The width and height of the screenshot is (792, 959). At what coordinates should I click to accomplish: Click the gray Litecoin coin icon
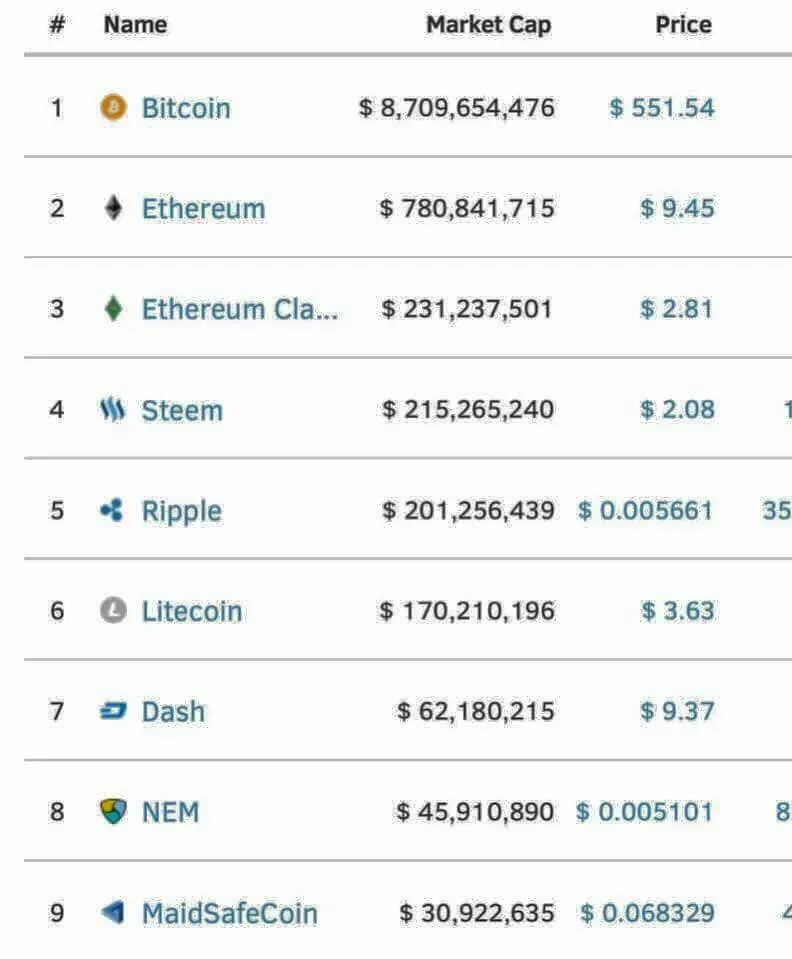point(113,610)
